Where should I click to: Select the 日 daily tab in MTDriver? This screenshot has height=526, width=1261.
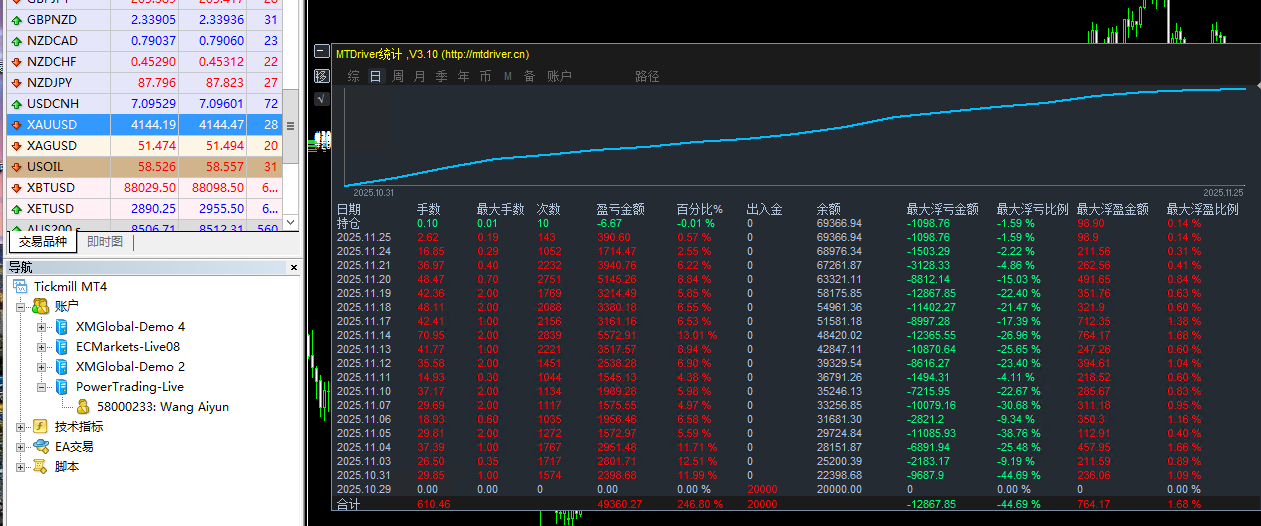click(376, 76)
